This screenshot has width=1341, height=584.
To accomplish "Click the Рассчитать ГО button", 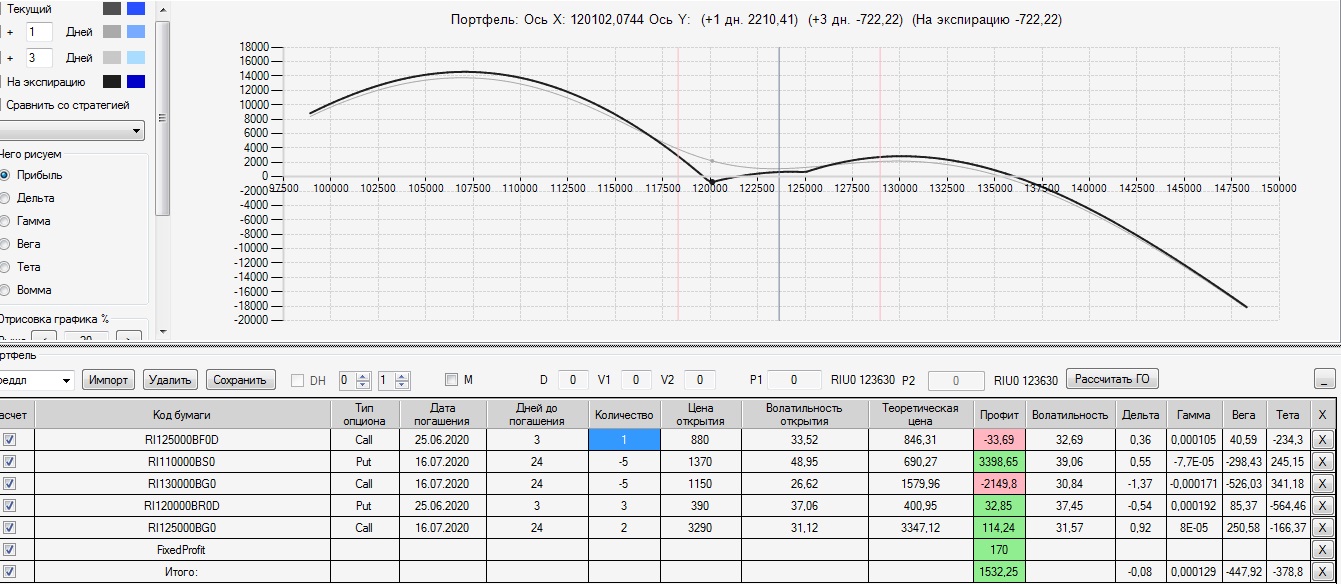I will tap(1113, 379).
